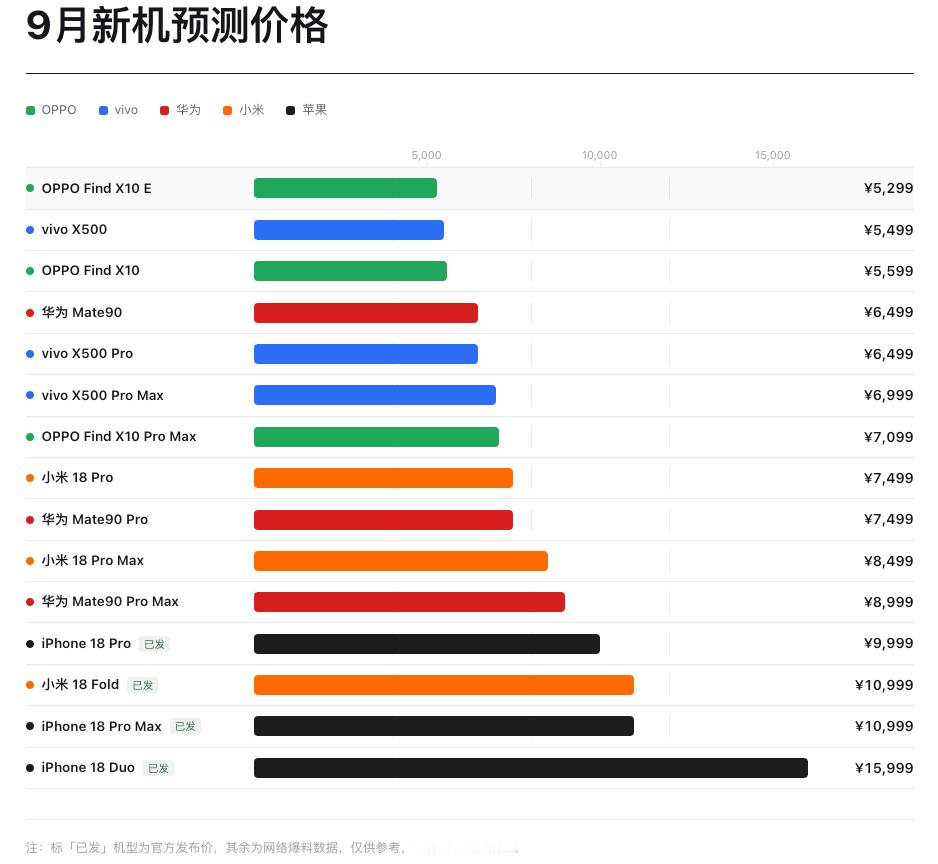Select the iPhone 18 Pro Max label
Screen dimensions: 938x864
[x=102, y=726]
